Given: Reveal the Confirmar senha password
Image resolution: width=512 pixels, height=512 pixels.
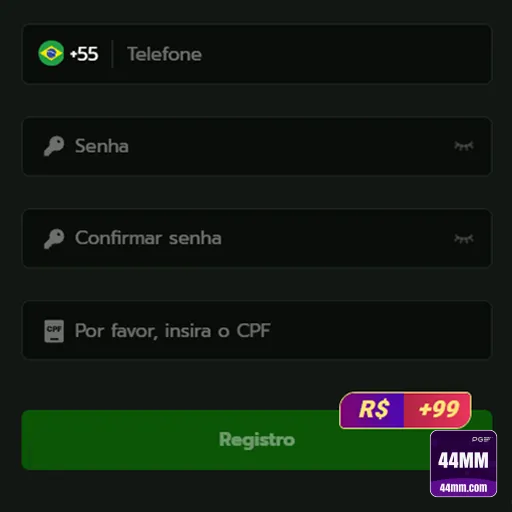Looking at the screenshot, I should [464, 238].
